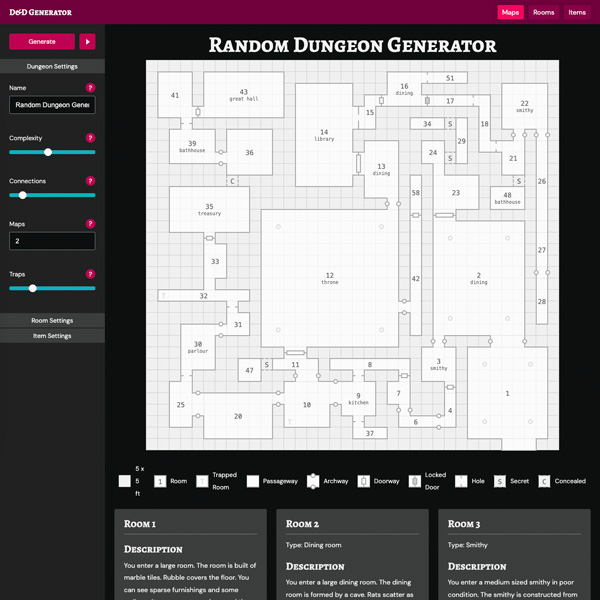Click the Trapped Room legend icon

(x=202, y=481)
